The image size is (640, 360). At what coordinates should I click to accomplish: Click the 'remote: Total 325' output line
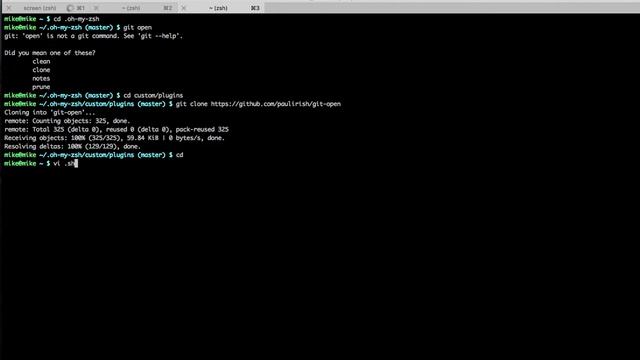coord(116,129)
